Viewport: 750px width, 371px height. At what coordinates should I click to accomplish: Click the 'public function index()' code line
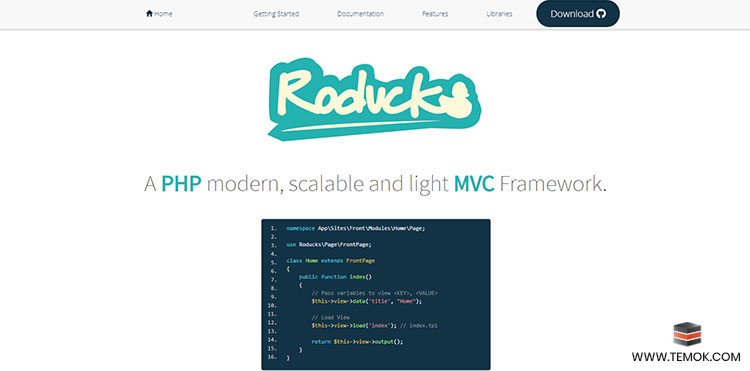335,277
